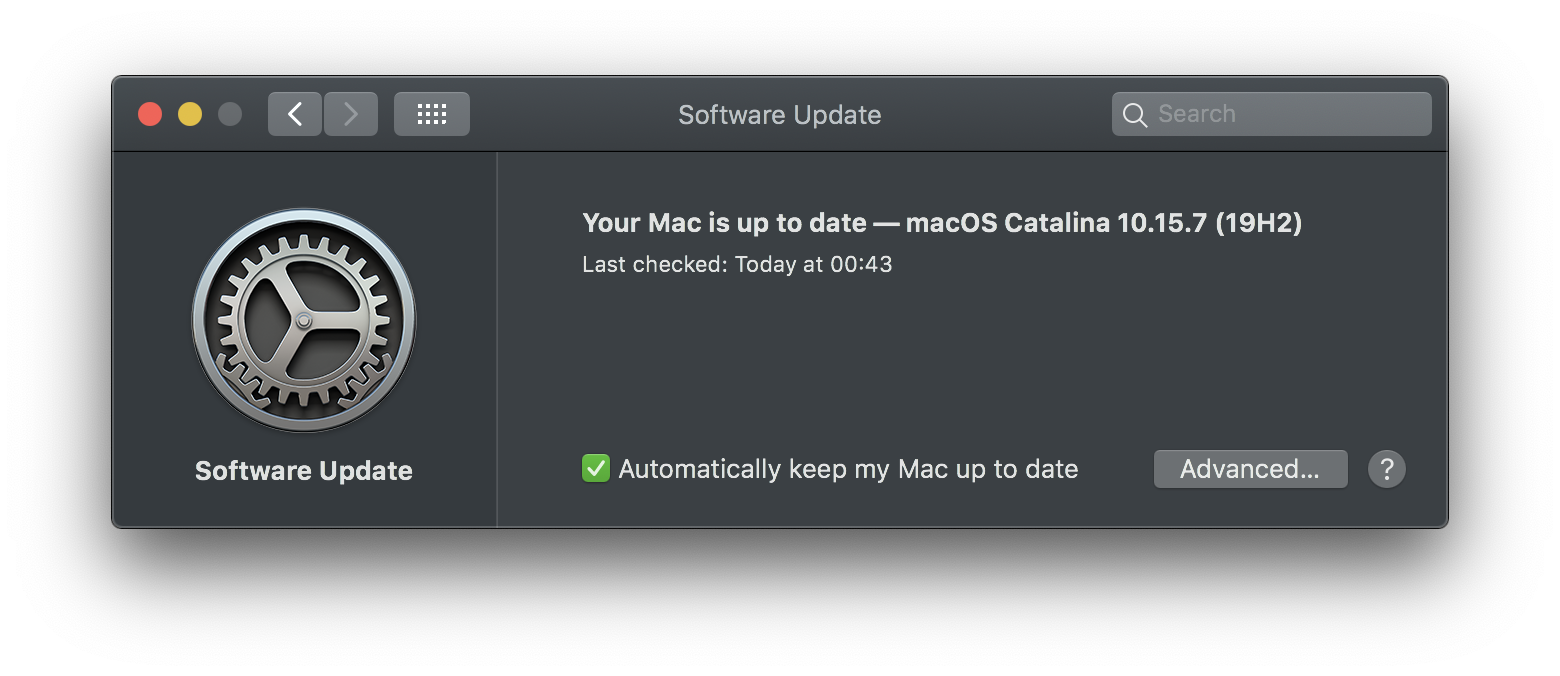Click the gray disabled zoom window button
The width and height of the screenshot is (1560, 676).
pyautogui.click(x=230, y=114)
